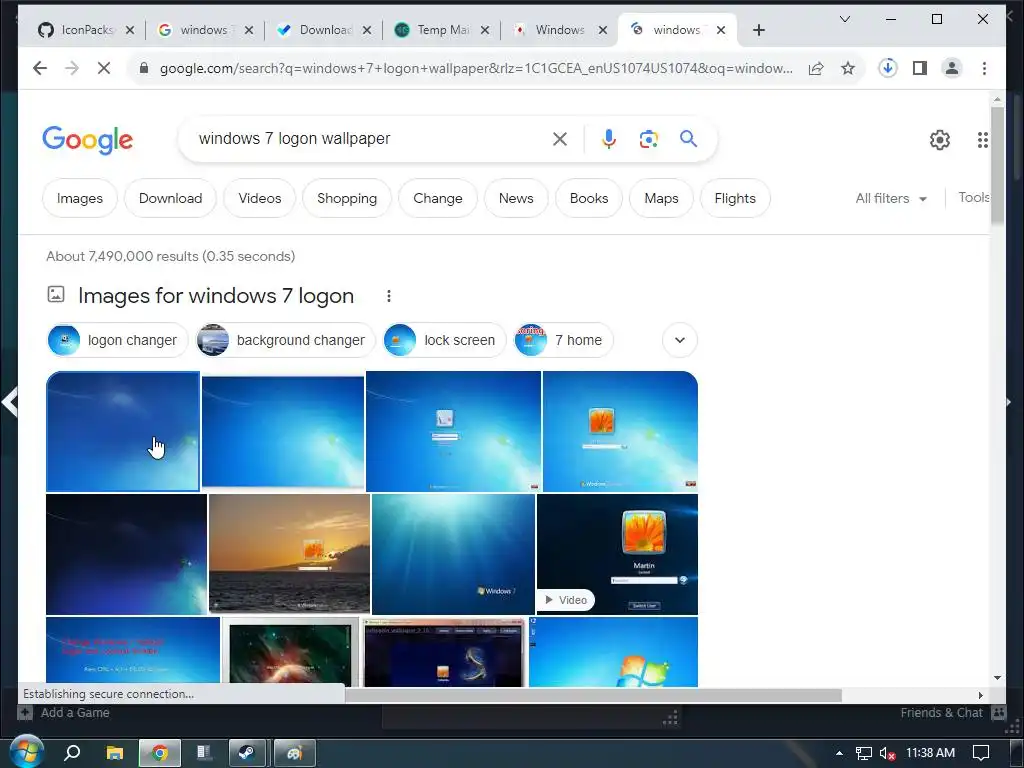The image size is (1024, 768).
Task: Select the Shopping filter chip
Action: (347, 198)
